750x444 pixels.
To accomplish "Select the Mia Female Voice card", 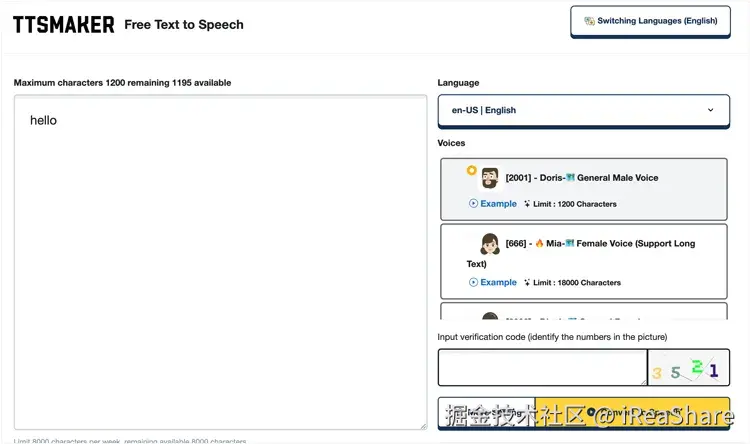I will [x=584, y=261].
